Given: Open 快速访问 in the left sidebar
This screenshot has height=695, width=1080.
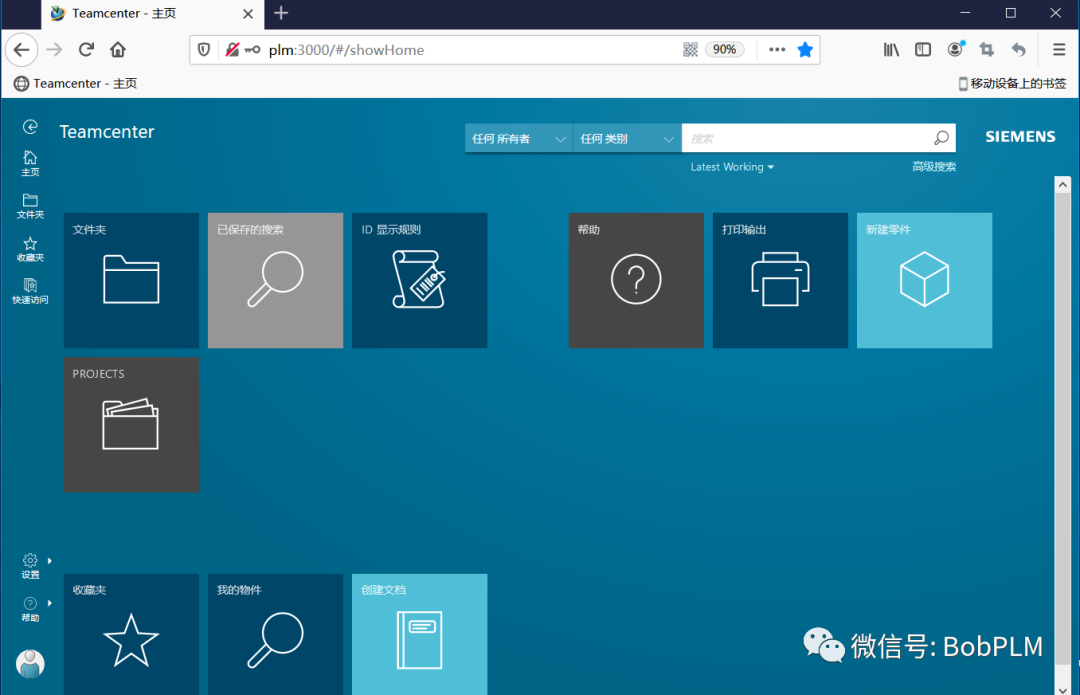Looking at the screenshot, I should pyautogui.click(x=30, y=291).
